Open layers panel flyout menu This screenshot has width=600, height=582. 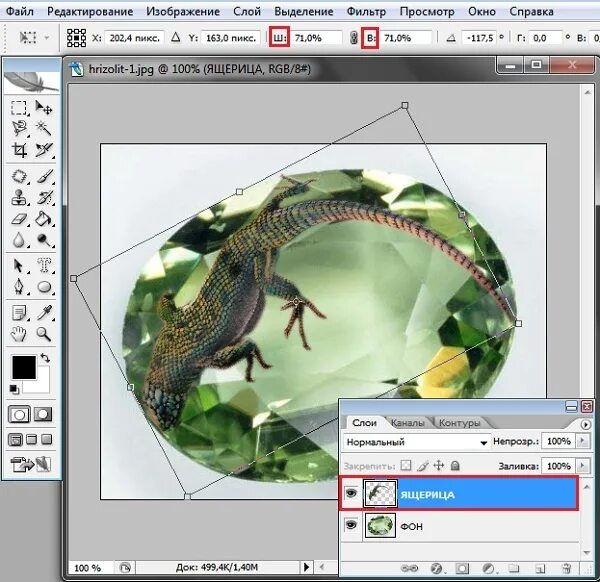pyautogui.click(x=586, y=424)
